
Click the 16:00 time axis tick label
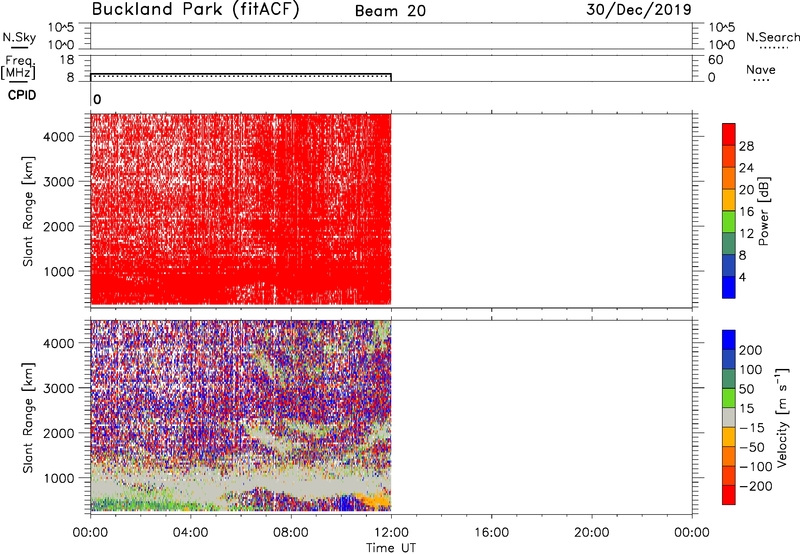[491, 533]
